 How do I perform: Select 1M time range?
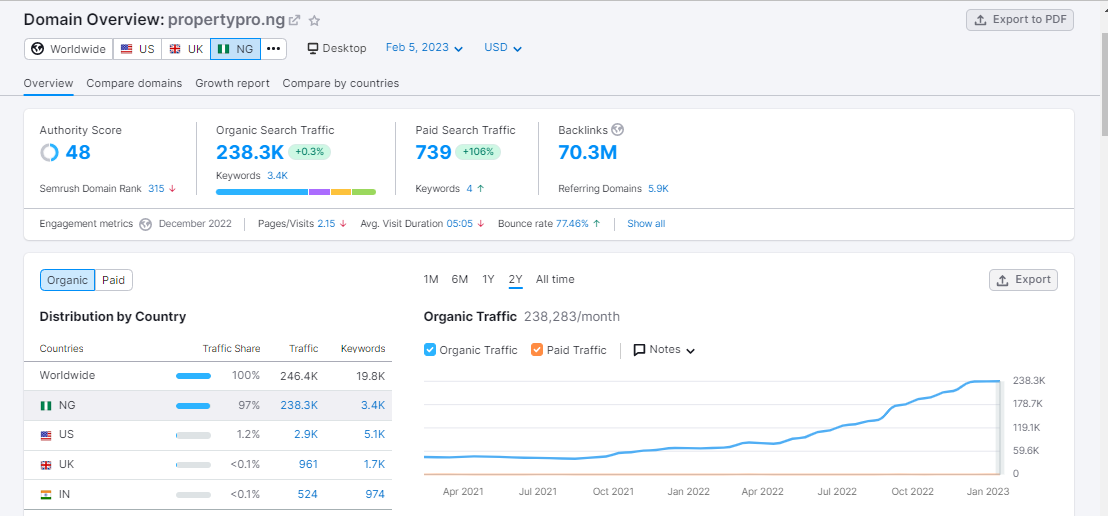(x=431, y=279)
